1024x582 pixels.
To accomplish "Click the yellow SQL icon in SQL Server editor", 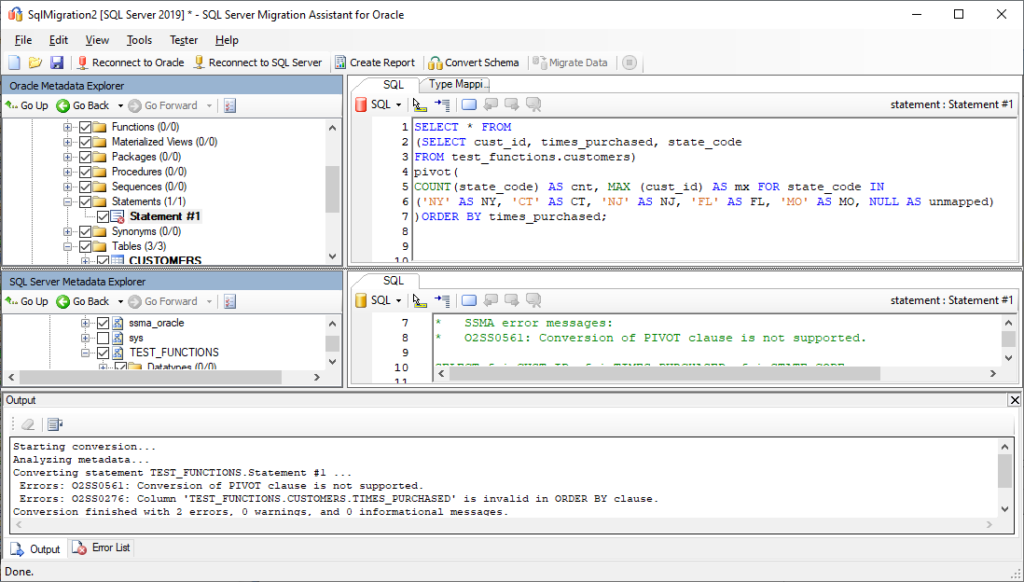I will click(360, 300).
